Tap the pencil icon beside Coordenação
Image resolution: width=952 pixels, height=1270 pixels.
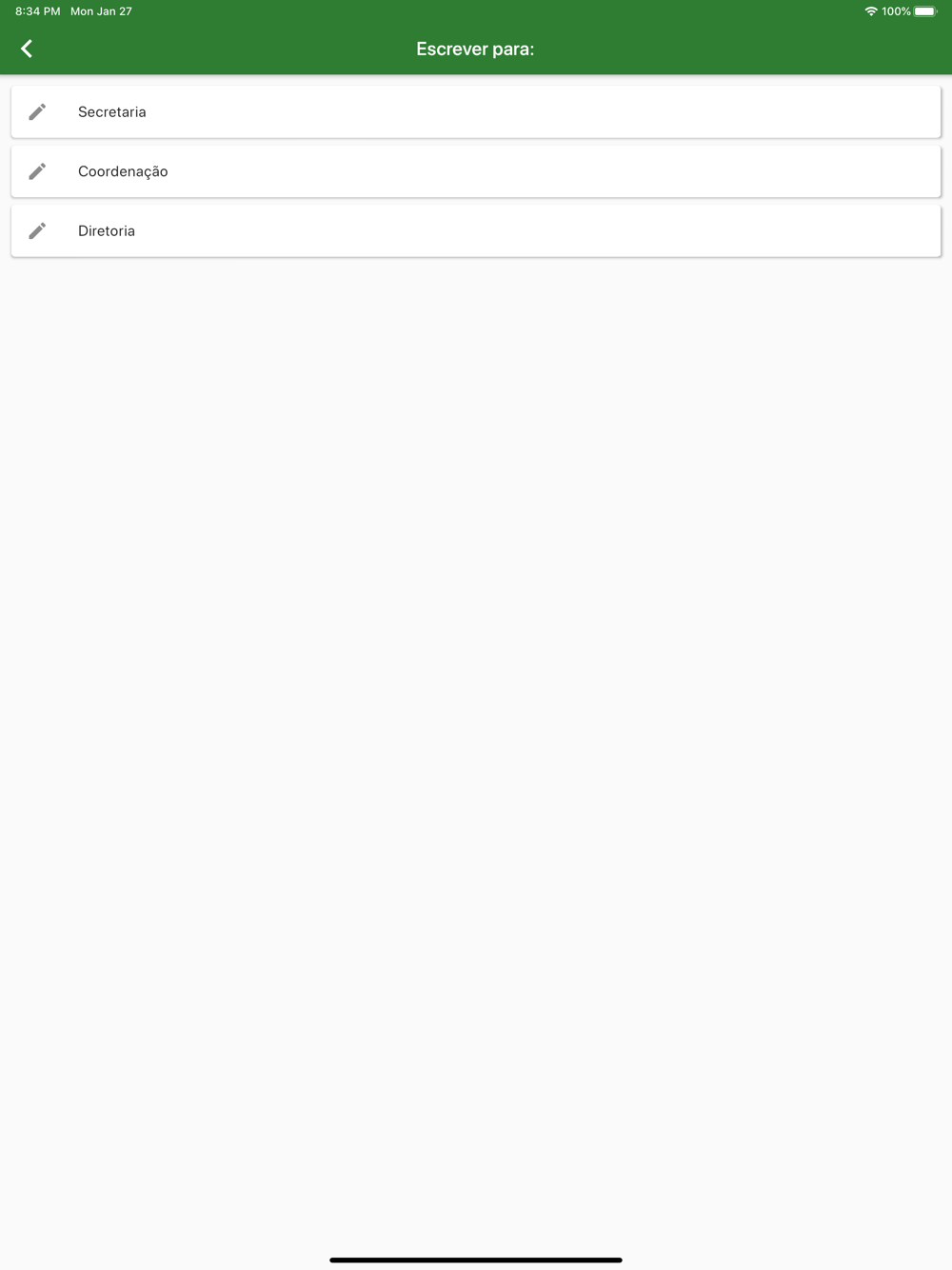[x=37, y=171]
